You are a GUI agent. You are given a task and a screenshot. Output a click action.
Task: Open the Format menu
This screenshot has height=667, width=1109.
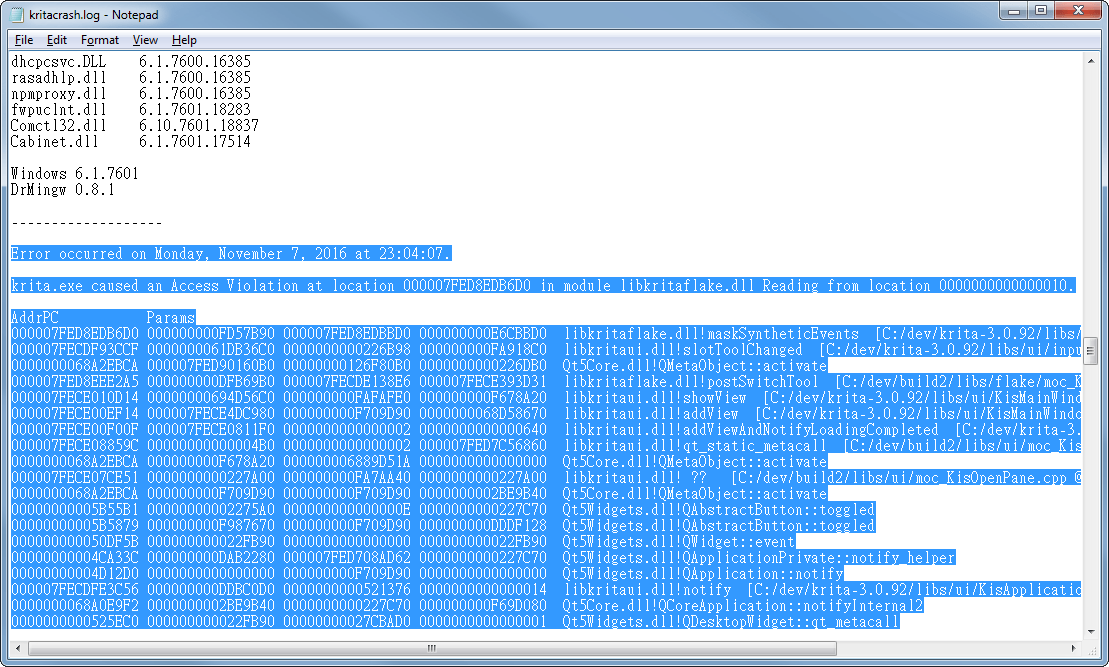(x=99, y=39)
